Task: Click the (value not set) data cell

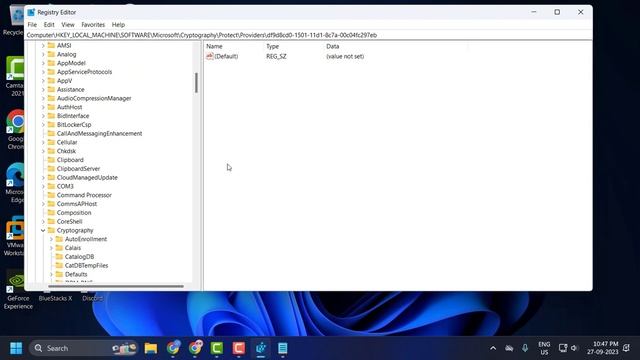Action: point(345,56)
